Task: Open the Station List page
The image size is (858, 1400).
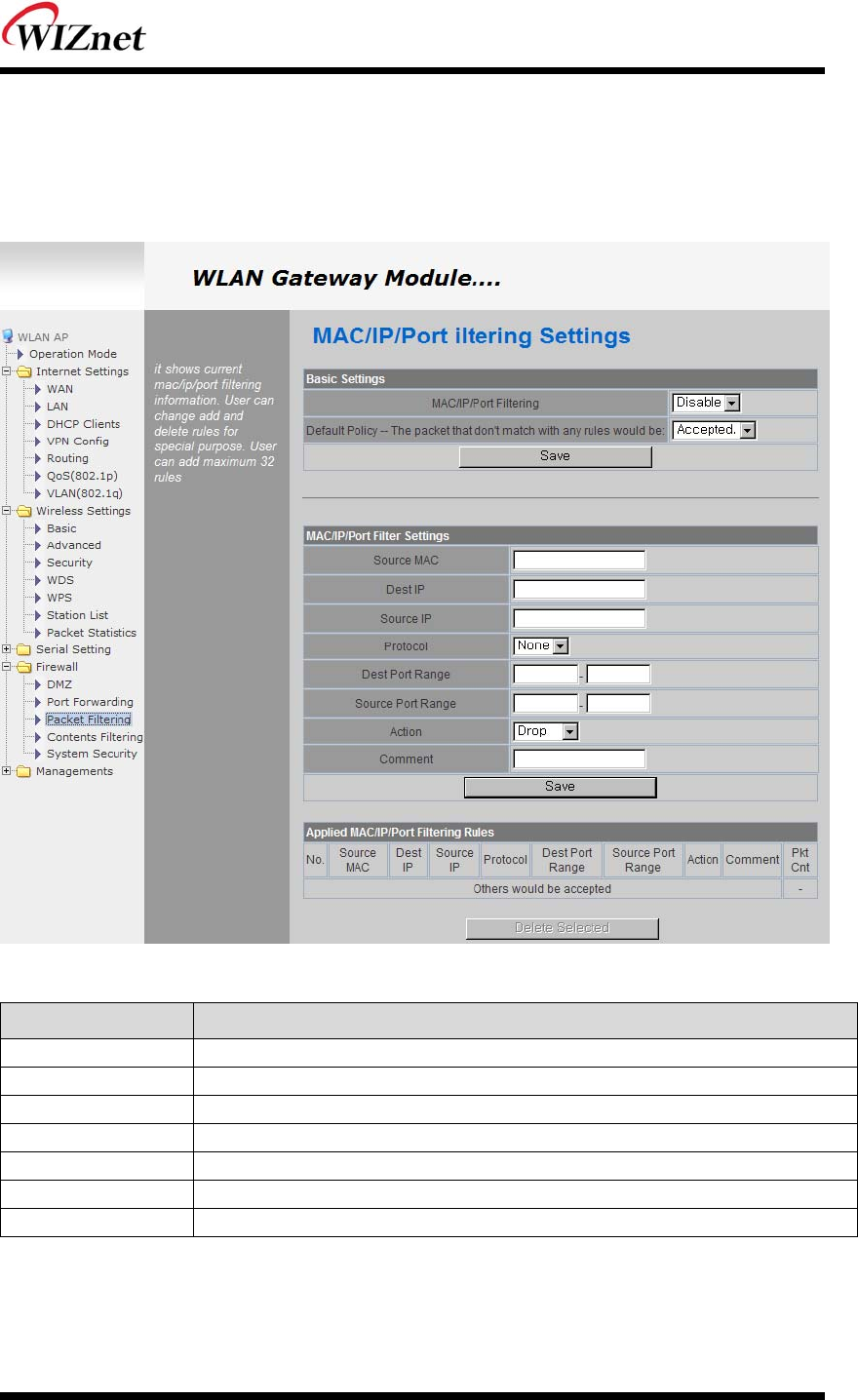Action: pyautogui.click(x=77, y=615)
